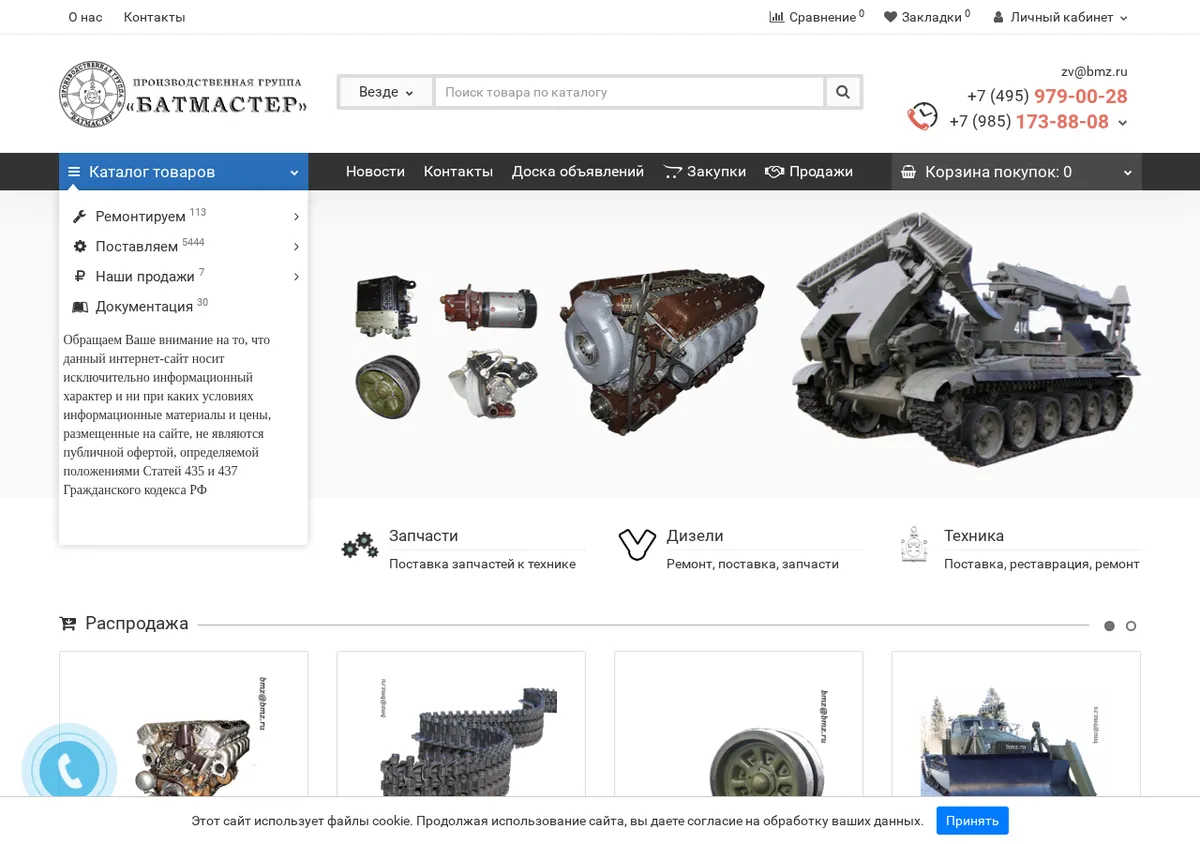Expand the Ремонтируем category arrow
1200x844 pixels.
point(296,217)
